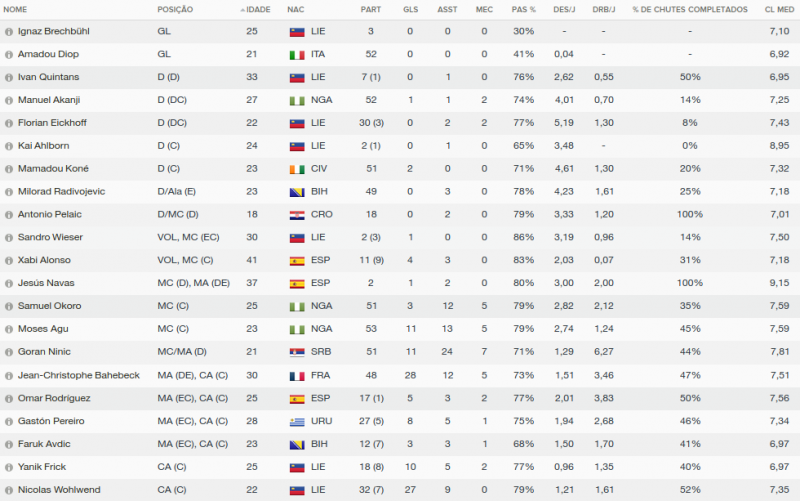Sort table by POSIÇÃO column header
Screen dimensions: 800x501
tap(175, 9)
